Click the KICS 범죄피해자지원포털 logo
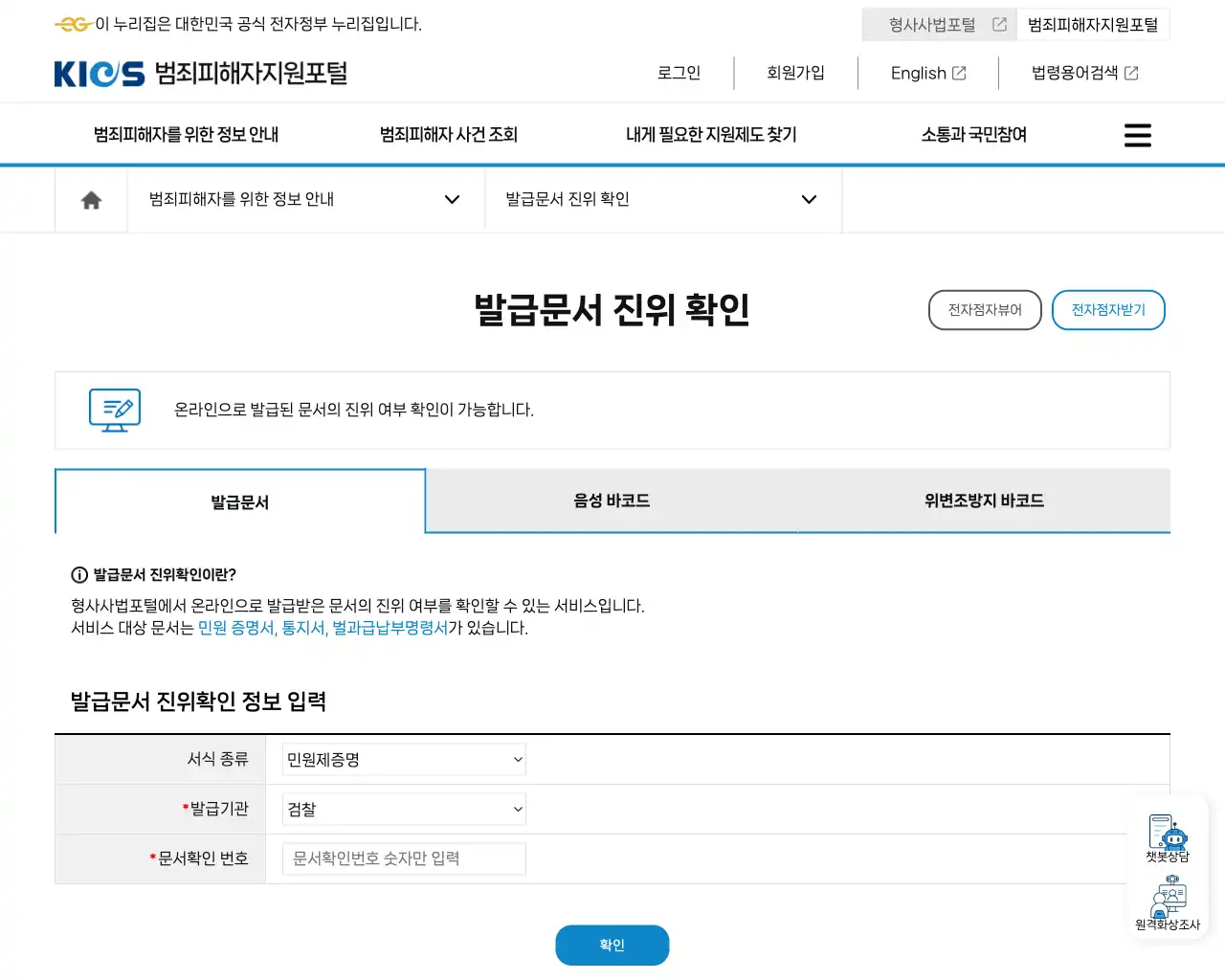This screenshot has width=1225, height=980. pos(201,74)
